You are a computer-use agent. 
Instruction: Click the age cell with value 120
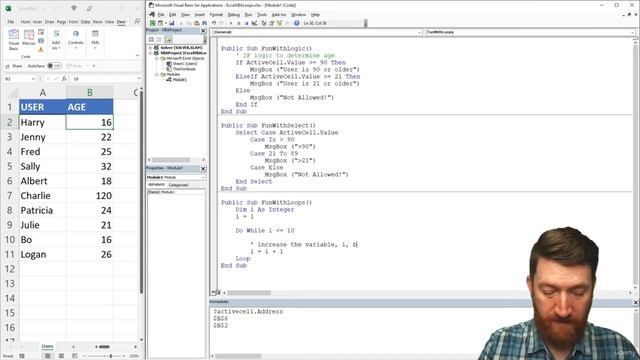[x=90, y=196]
